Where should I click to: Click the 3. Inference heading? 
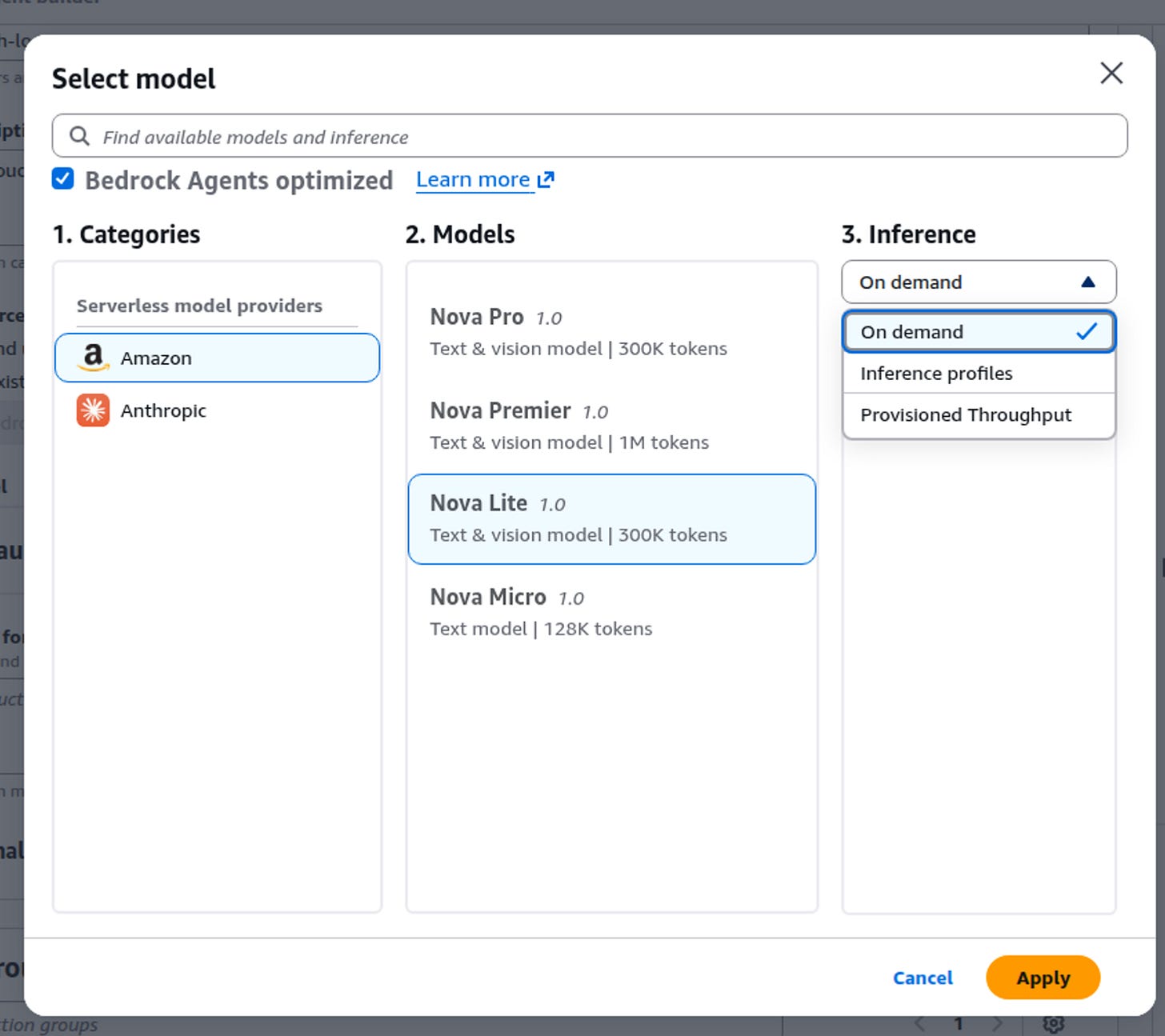(x=908, y=234)
